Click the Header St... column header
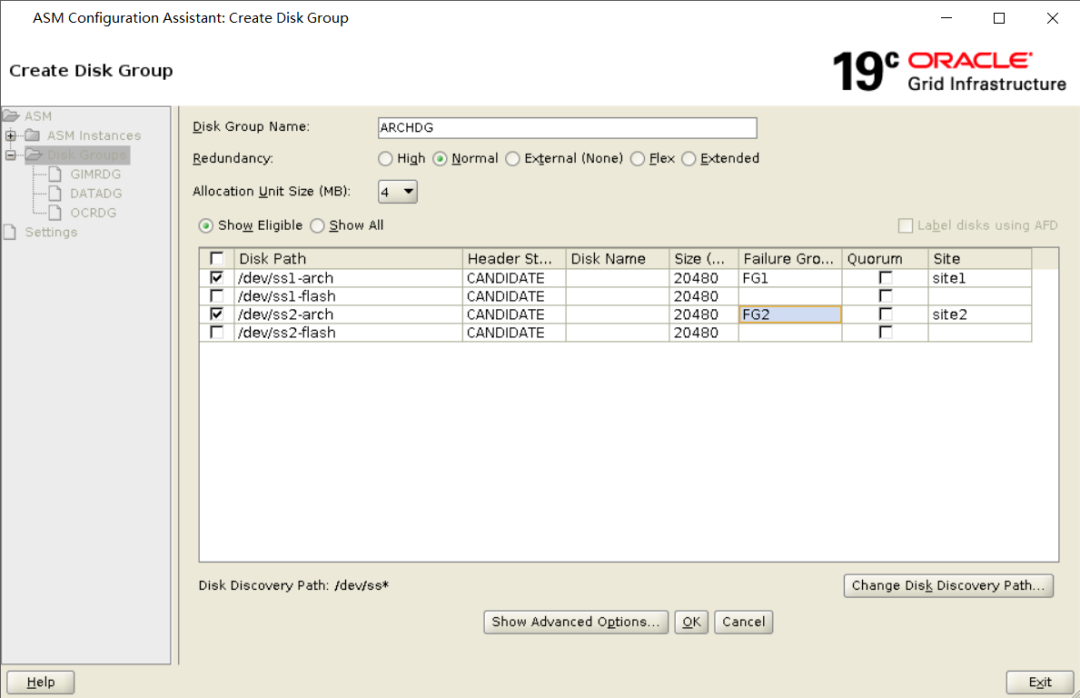Screen dimensions: 1080x698 pyautogui.click(x=514, y=258)
